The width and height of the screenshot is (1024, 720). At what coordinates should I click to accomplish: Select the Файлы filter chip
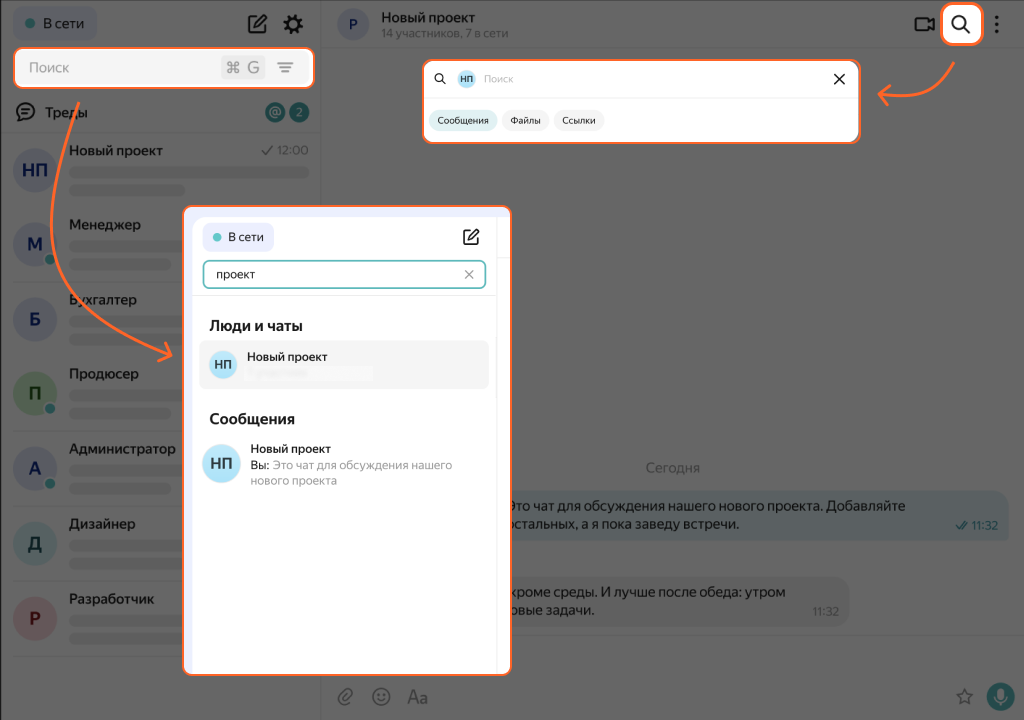click(x=525, y=121)
